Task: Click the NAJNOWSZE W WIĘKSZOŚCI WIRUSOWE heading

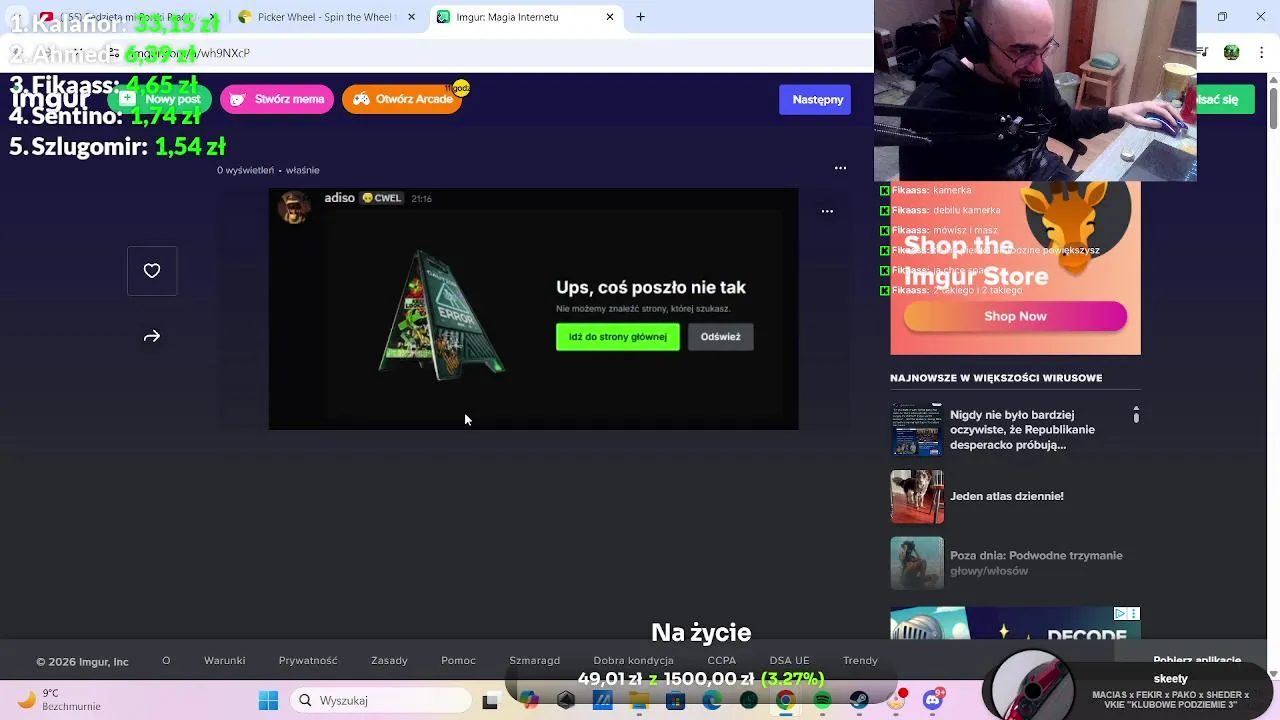Action: click(x=996, y=378)
